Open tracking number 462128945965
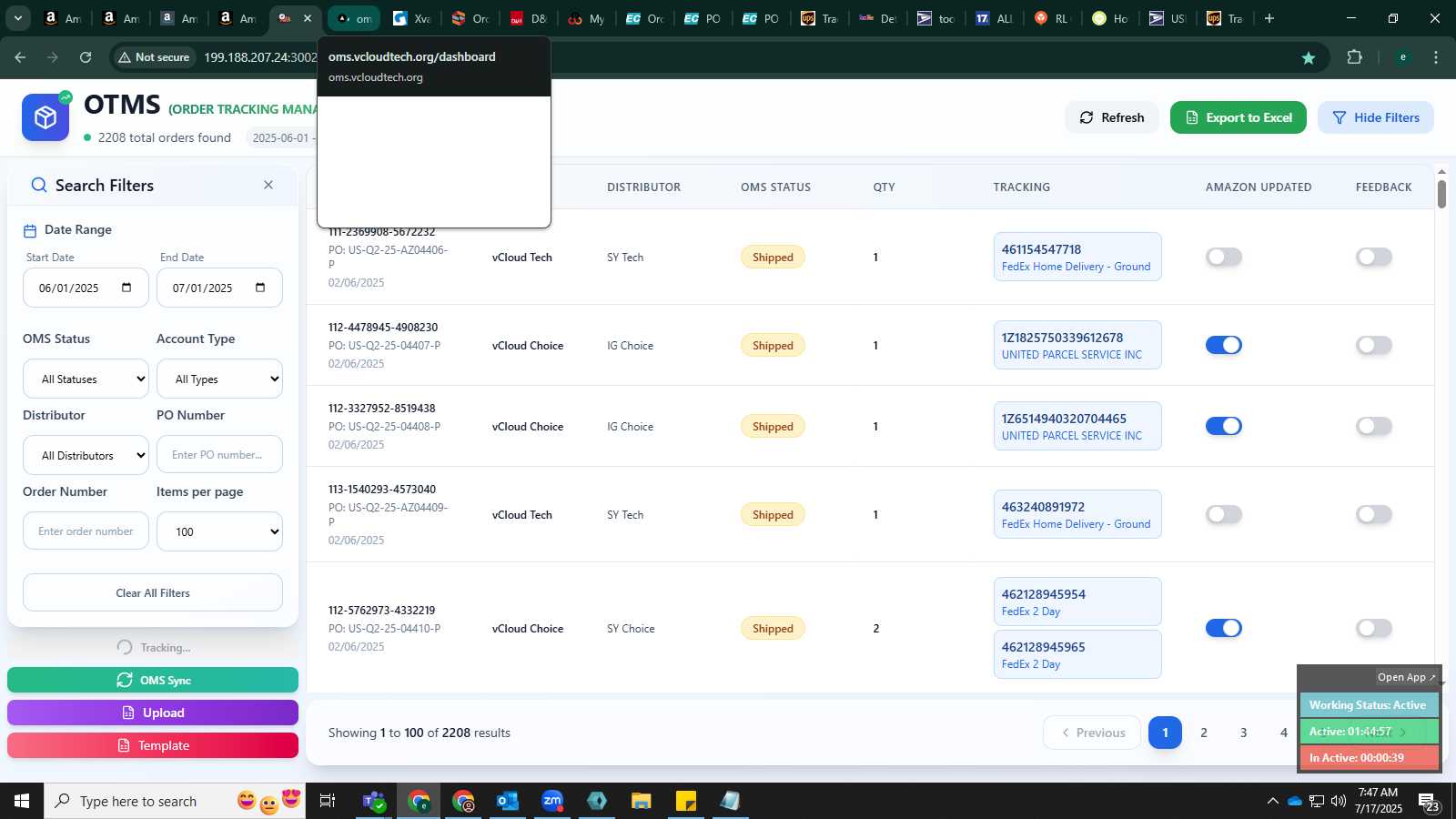Screen dimensions: 1456x819 (1043, 647)
